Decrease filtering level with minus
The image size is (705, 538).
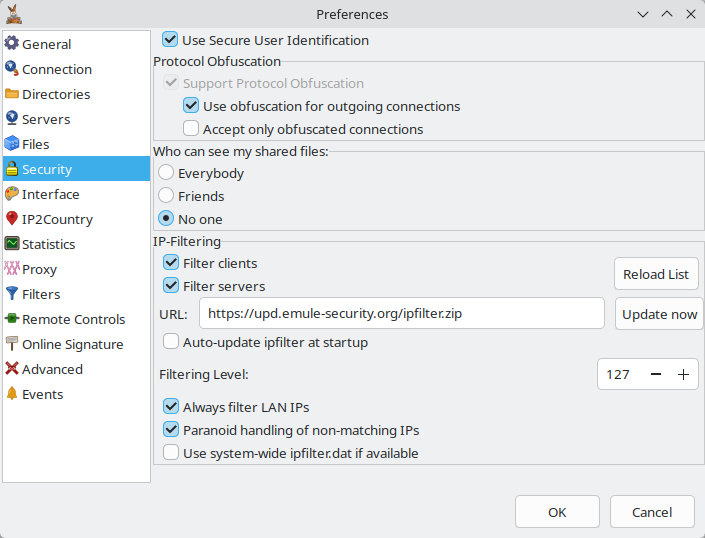tap(656, 374)
